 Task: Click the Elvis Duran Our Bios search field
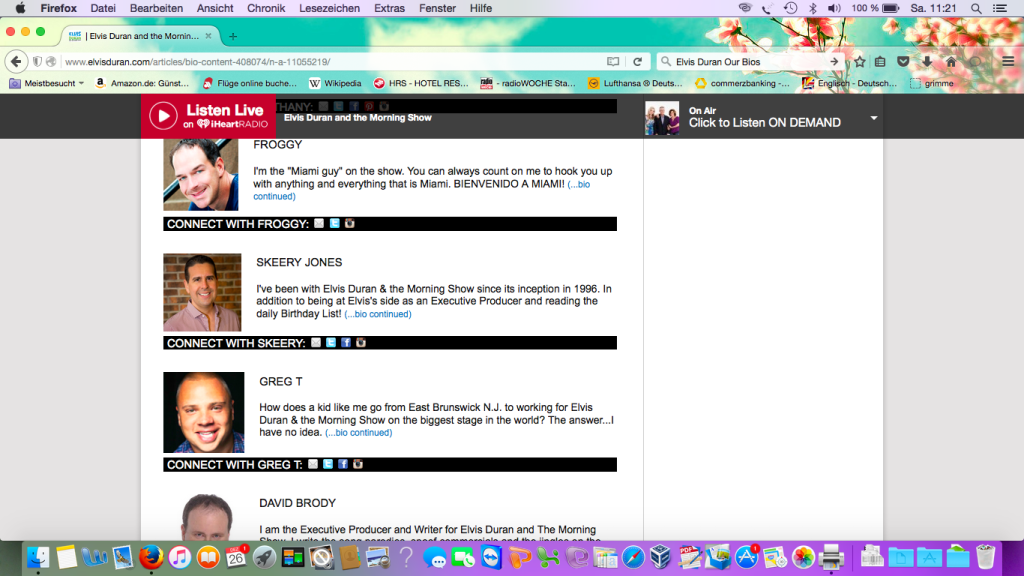coord(750,61)
